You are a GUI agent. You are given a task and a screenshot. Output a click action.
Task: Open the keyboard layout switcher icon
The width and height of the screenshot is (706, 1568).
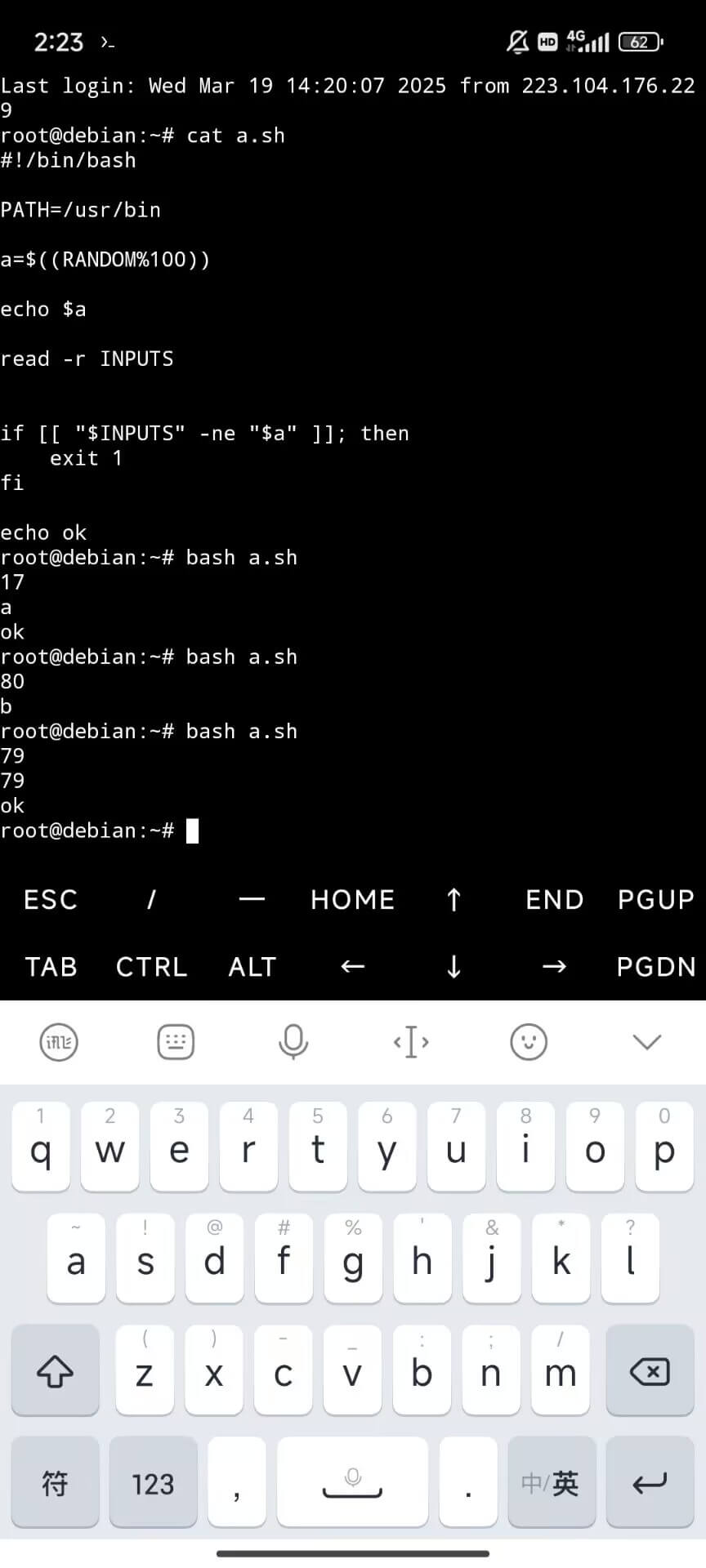(x=176, y=1042)
